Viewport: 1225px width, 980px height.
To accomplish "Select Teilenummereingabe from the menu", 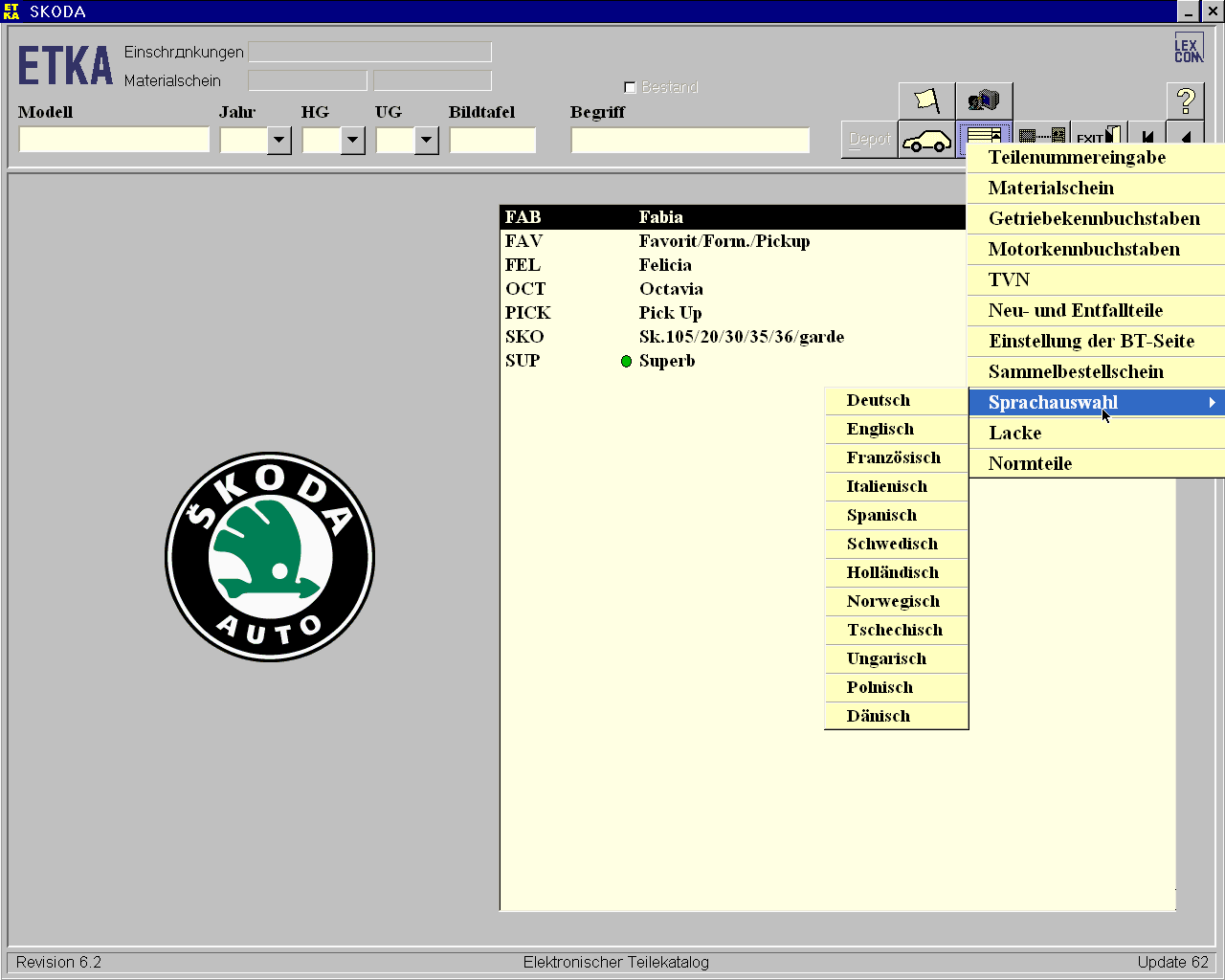I will coord(1098,157).
